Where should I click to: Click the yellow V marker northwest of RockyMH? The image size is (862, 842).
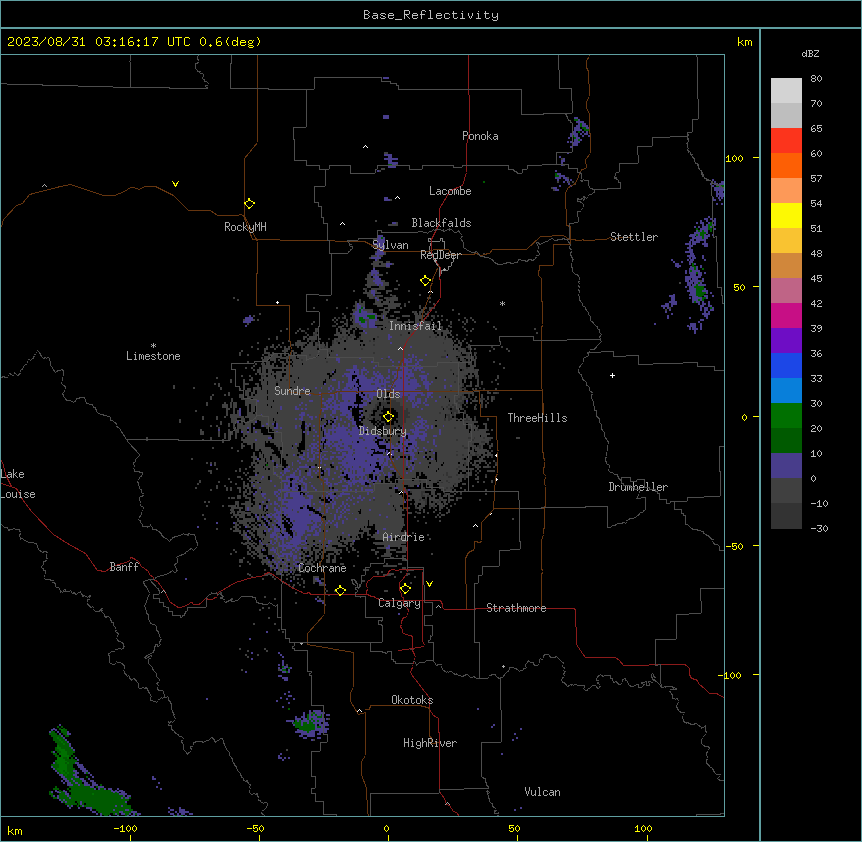click(175, 184)
